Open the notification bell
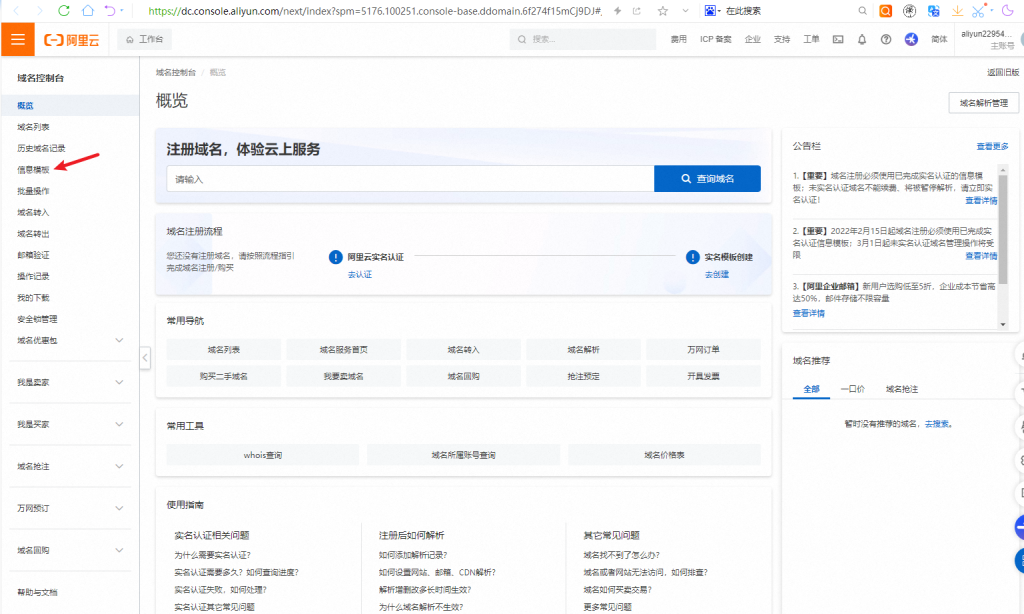This screenshot has width=1024, height=614. point(862,40)
